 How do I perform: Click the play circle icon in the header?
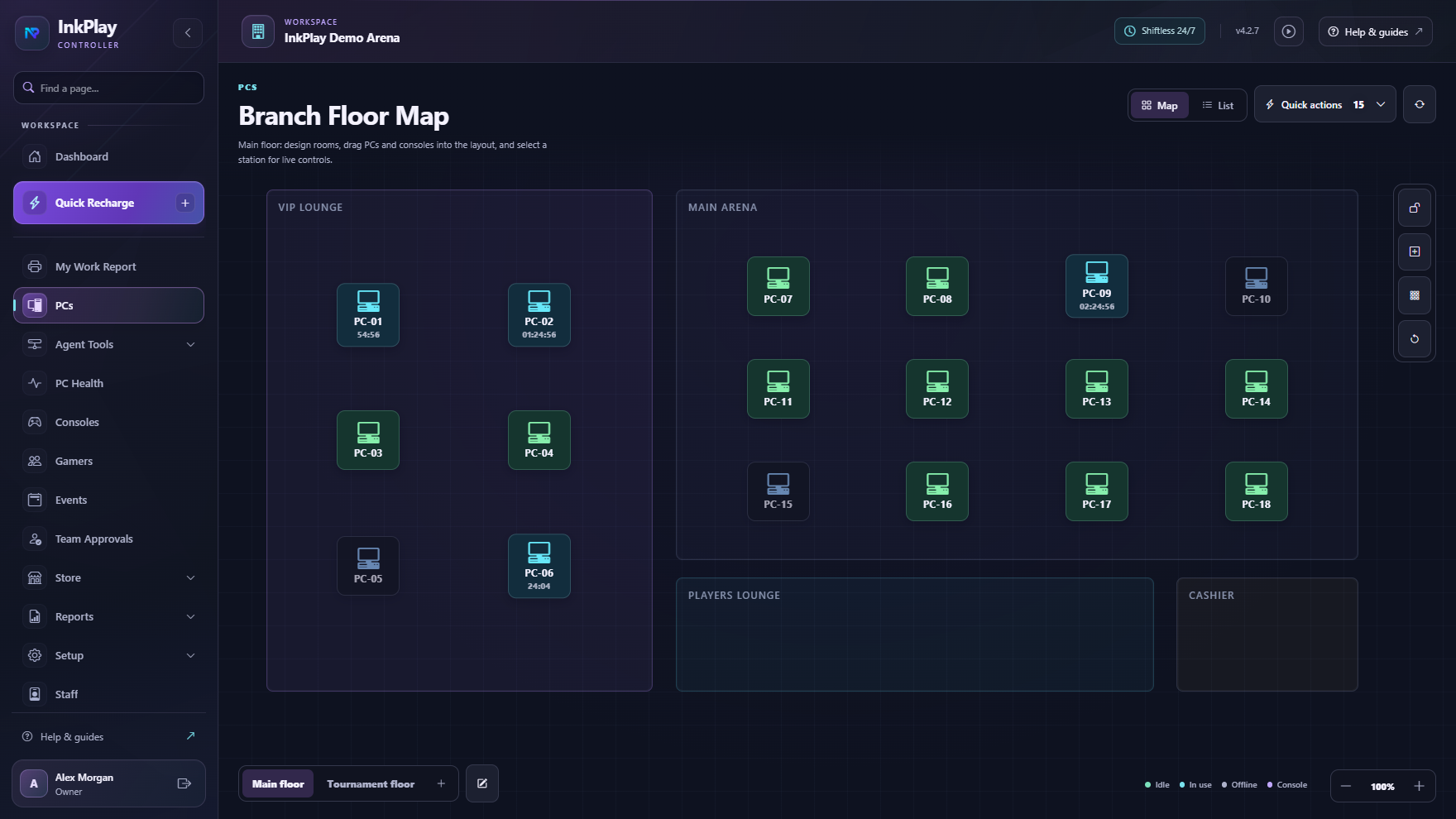point(1289,31)
